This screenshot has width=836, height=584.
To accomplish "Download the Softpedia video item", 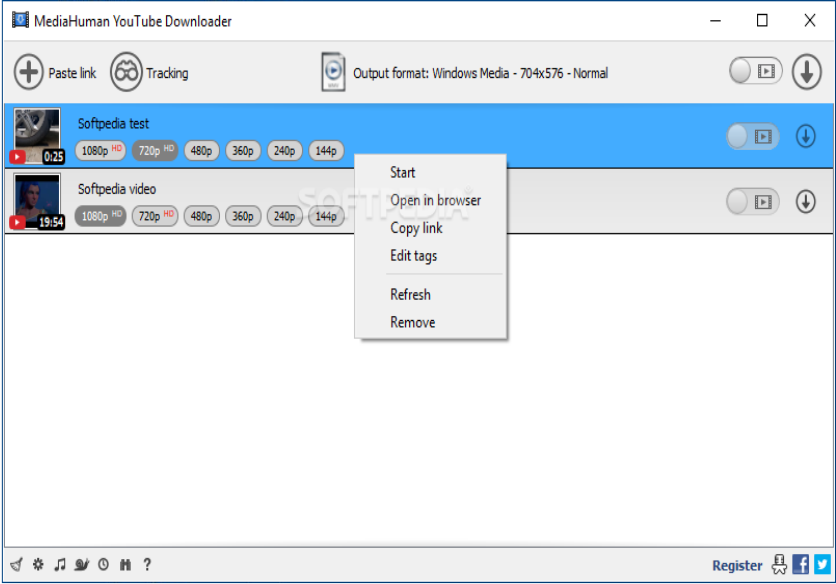I will tap(806, 202).
